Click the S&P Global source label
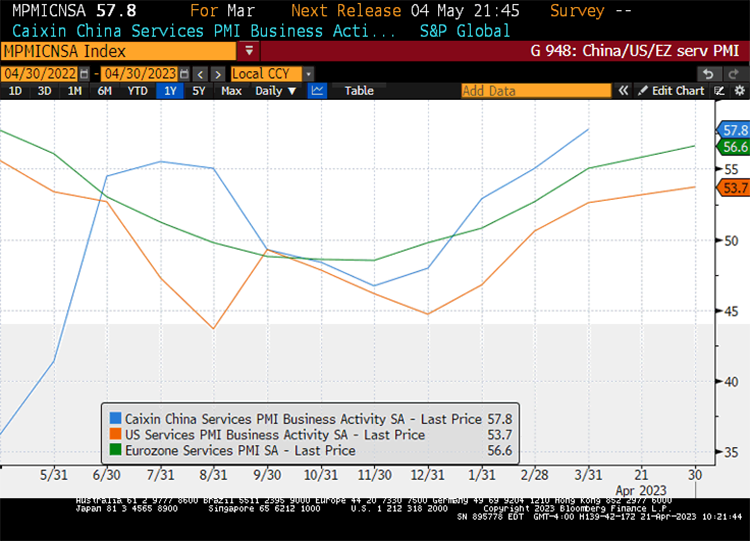This screenshot has height=541, width=750. coord(464,31)
